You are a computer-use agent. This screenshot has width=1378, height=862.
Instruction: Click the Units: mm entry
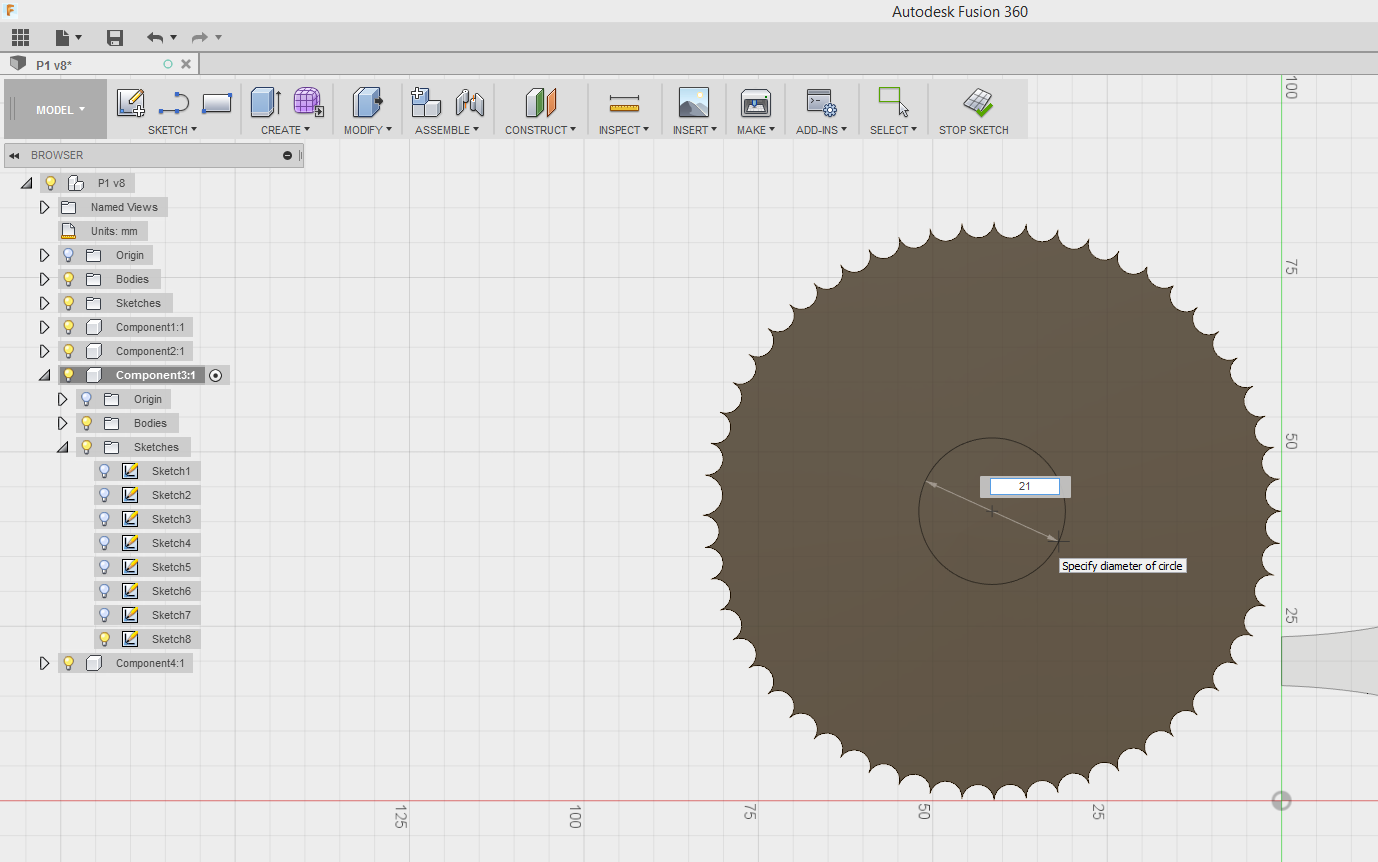point(114,231)
